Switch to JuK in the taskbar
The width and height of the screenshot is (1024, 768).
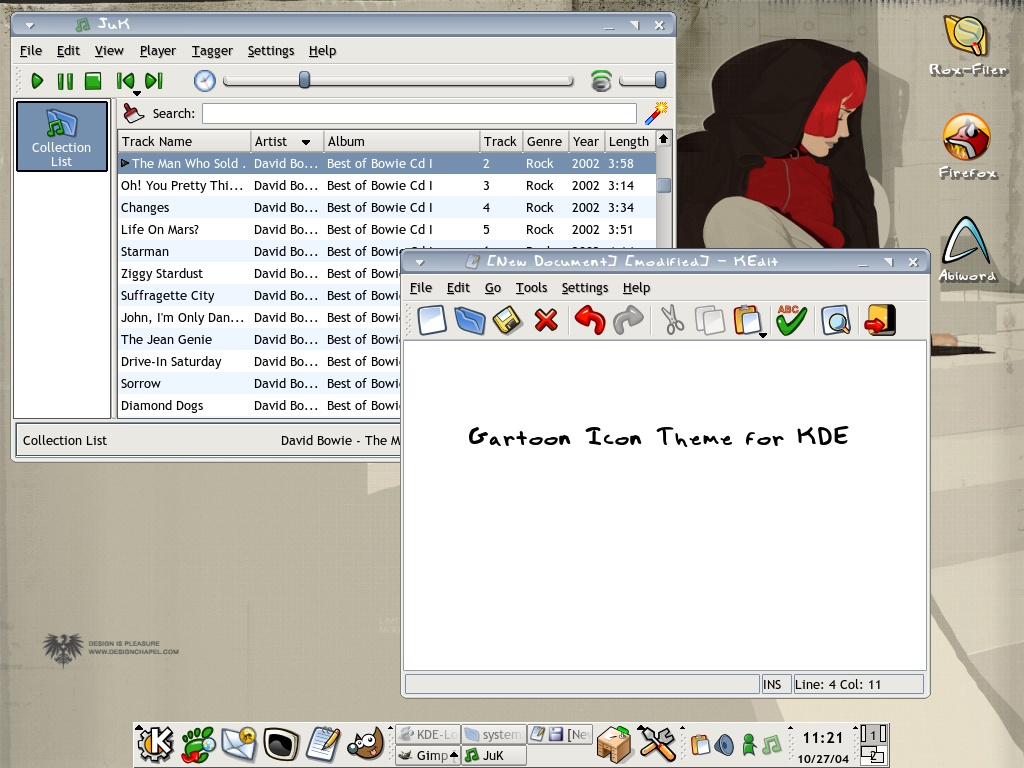(x=494, y=755)
